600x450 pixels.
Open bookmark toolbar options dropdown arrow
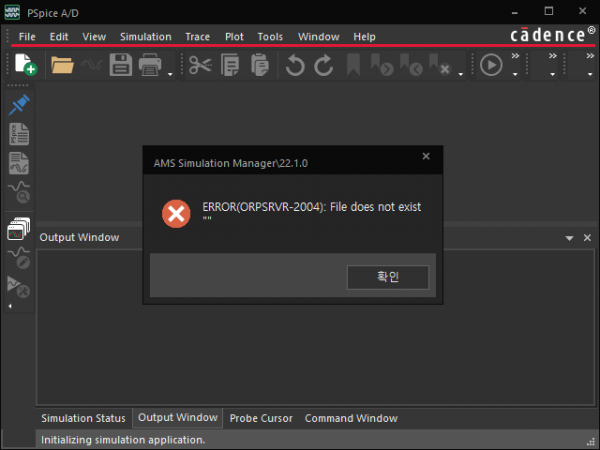pyautogui.click(x=461, y=74)
